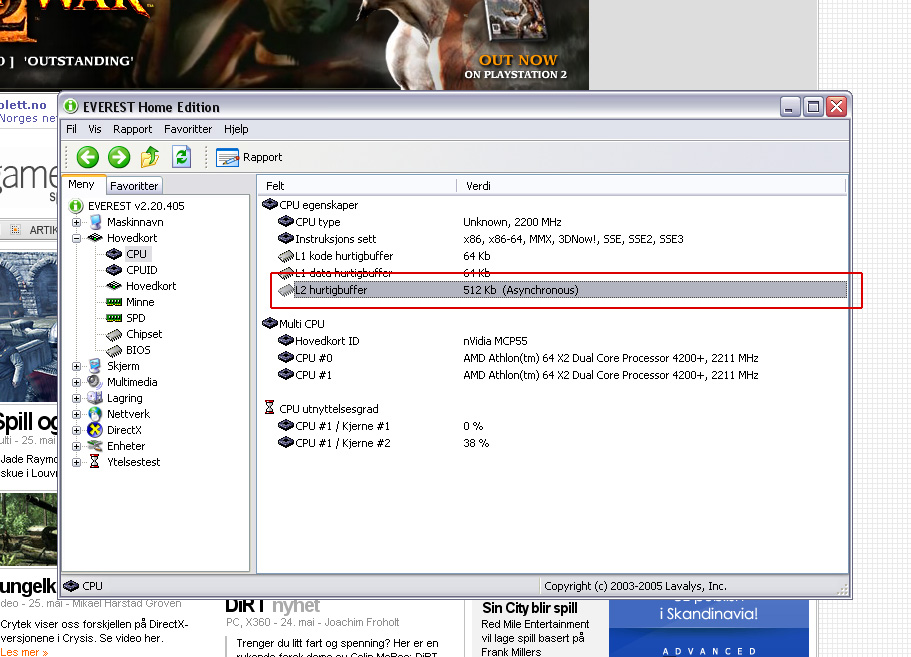Select the Hovedkort ID row

click(x=561, y=341)
